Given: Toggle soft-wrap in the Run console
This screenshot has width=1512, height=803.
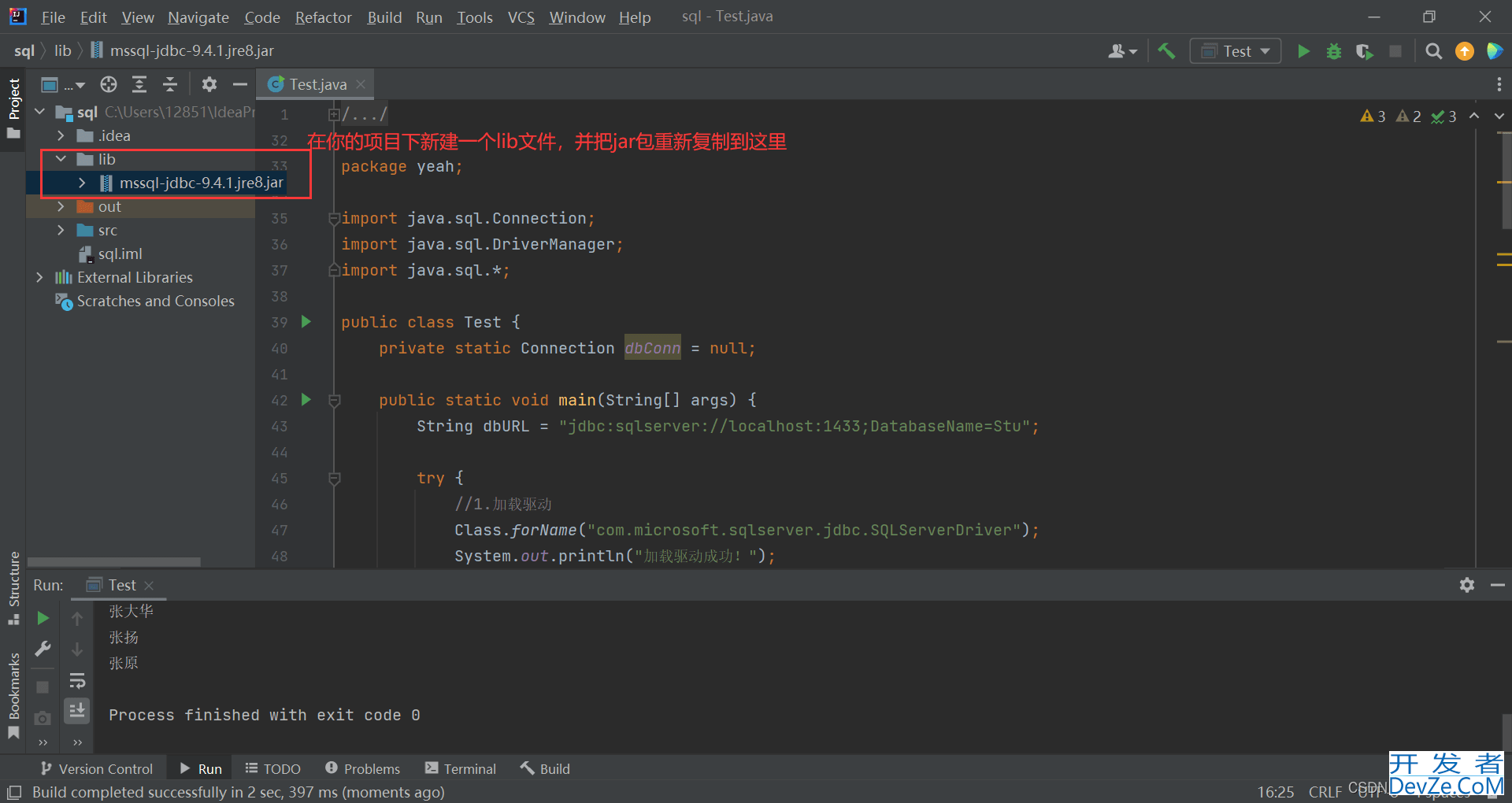Looking at the screenshot, I should click(x=77, y=680).
